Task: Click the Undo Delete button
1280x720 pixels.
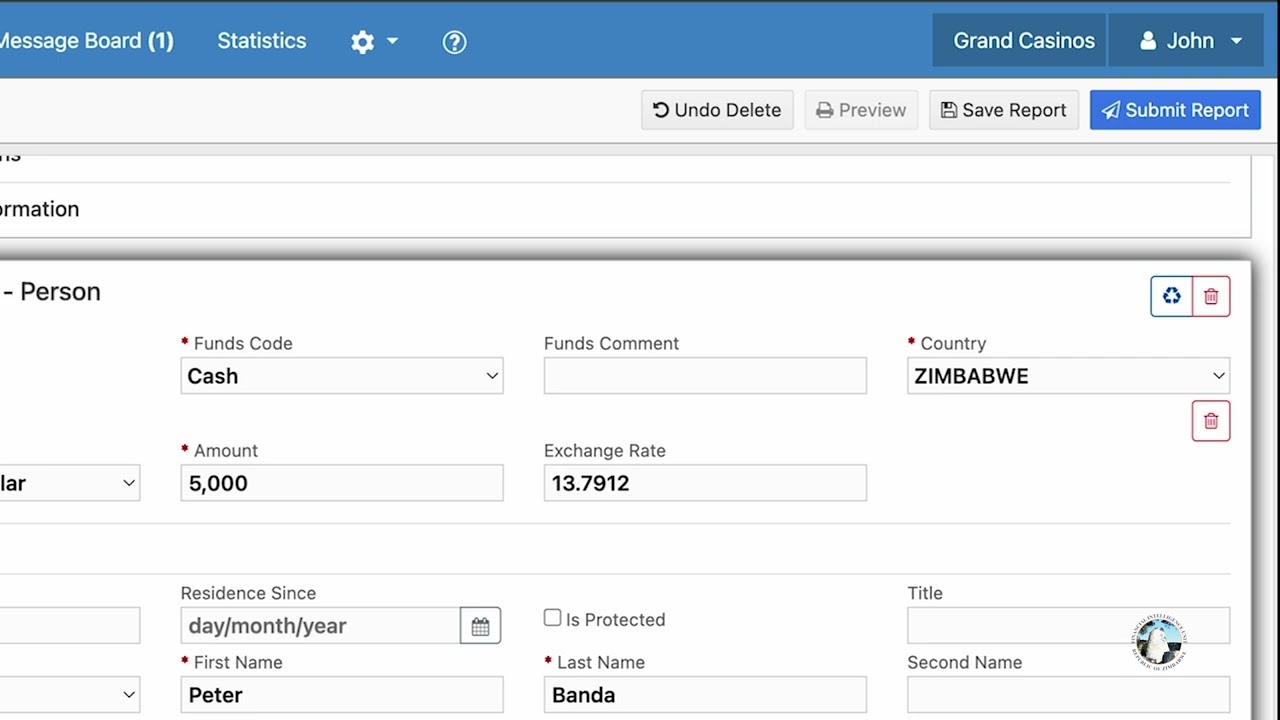Action: pyautogui.click(x=717, y=110)
